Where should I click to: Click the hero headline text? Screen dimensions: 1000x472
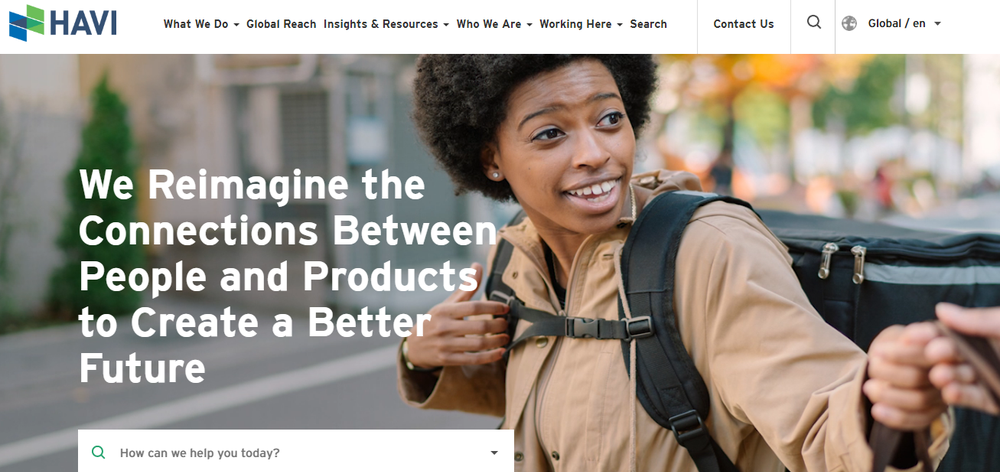[x=287, y=276]
